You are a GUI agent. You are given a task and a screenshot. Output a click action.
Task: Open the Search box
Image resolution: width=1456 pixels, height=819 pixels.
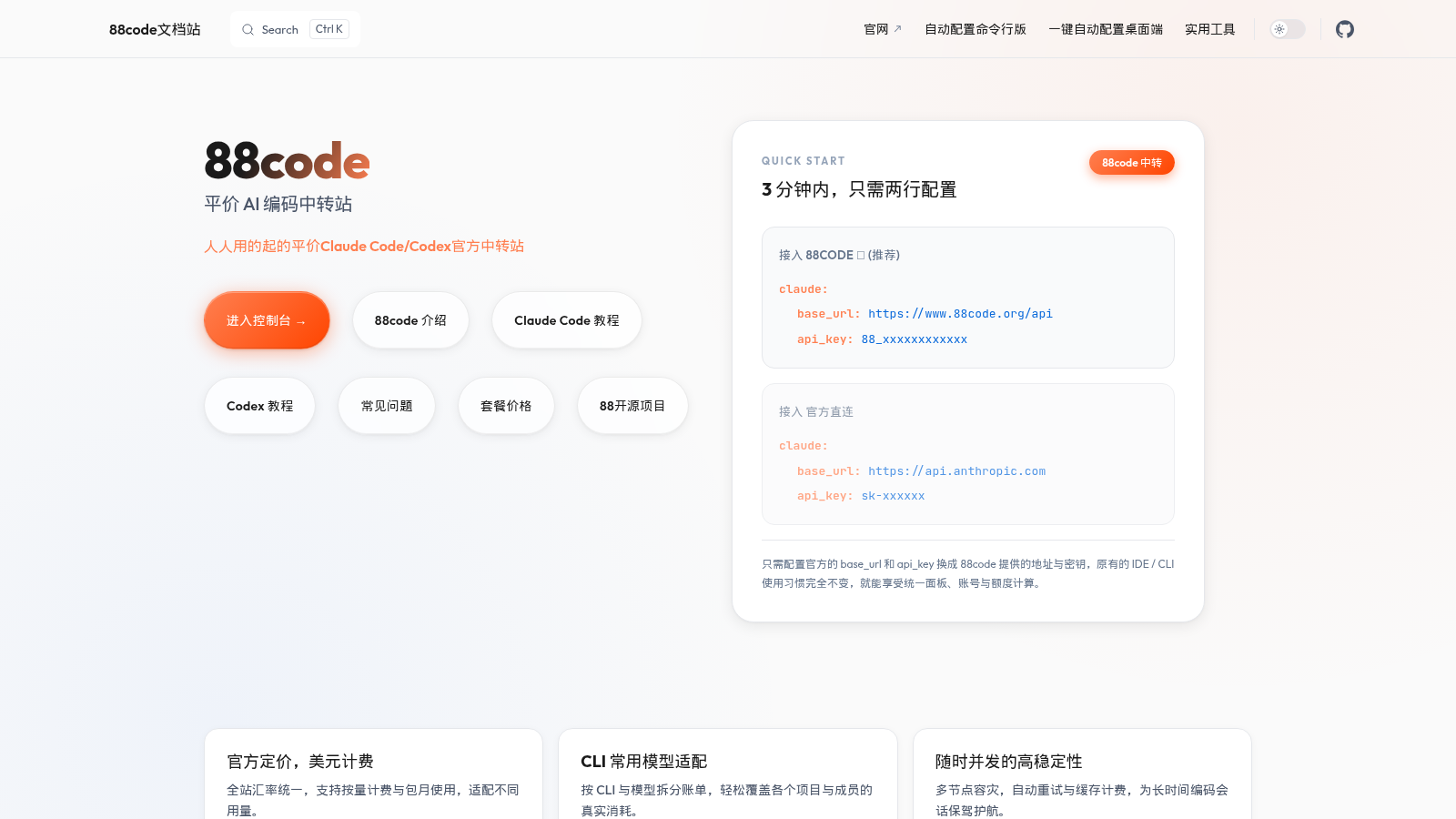pos(295,29)
